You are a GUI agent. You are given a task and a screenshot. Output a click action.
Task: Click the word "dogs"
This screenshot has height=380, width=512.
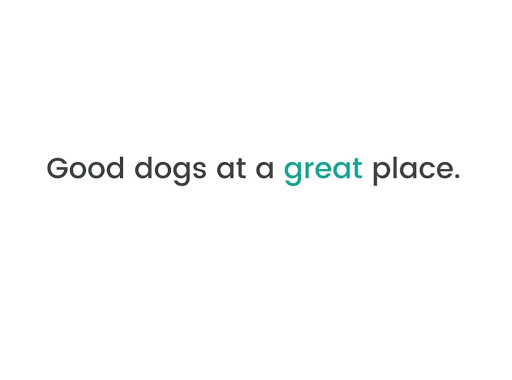pyautogui.click(x=170, y=171)
